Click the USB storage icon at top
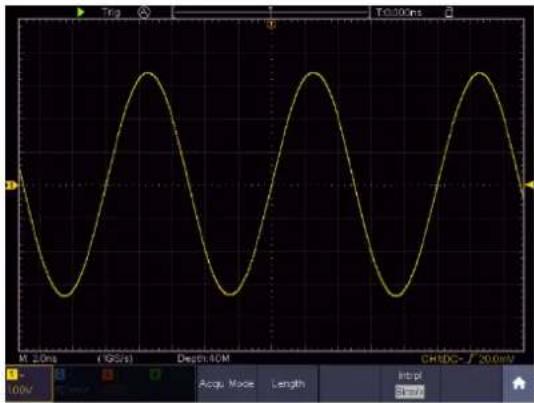 [449, 13]
